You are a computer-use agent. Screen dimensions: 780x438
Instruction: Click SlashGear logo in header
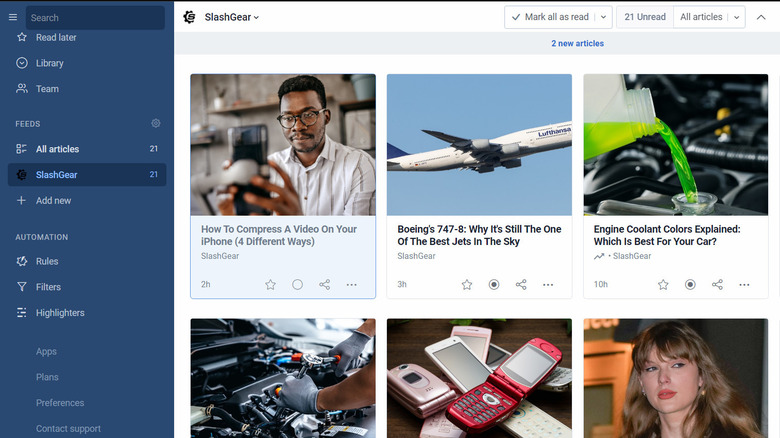tap(189, 17)
